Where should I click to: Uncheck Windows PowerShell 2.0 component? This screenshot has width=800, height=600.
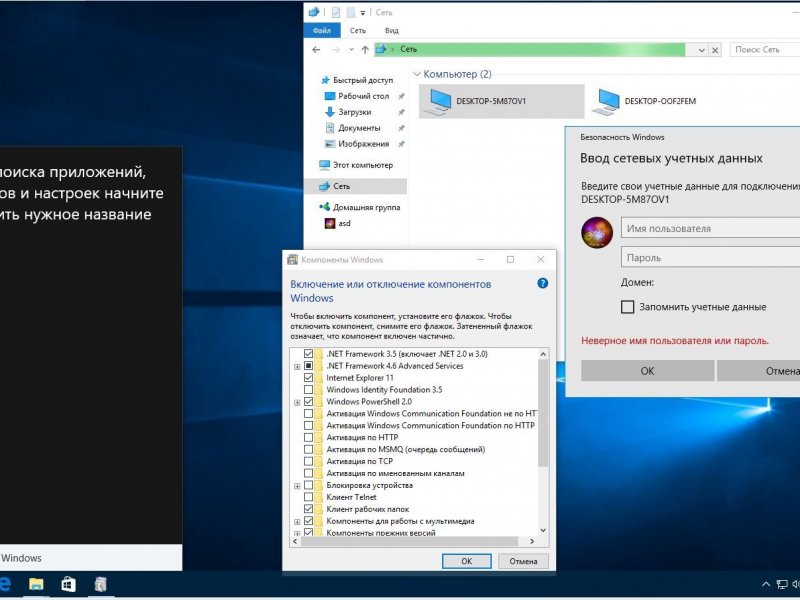(308, 402)
